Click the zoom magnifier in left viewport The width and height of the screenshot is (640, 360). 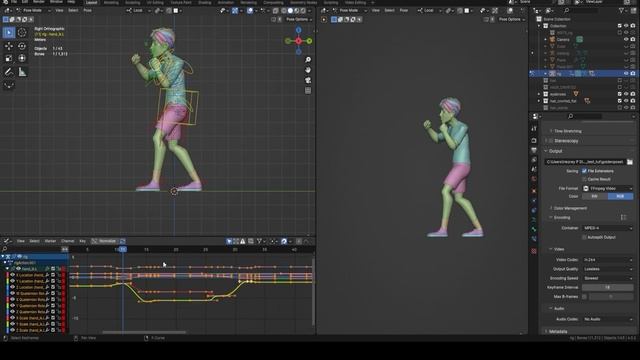click(308, 60)
